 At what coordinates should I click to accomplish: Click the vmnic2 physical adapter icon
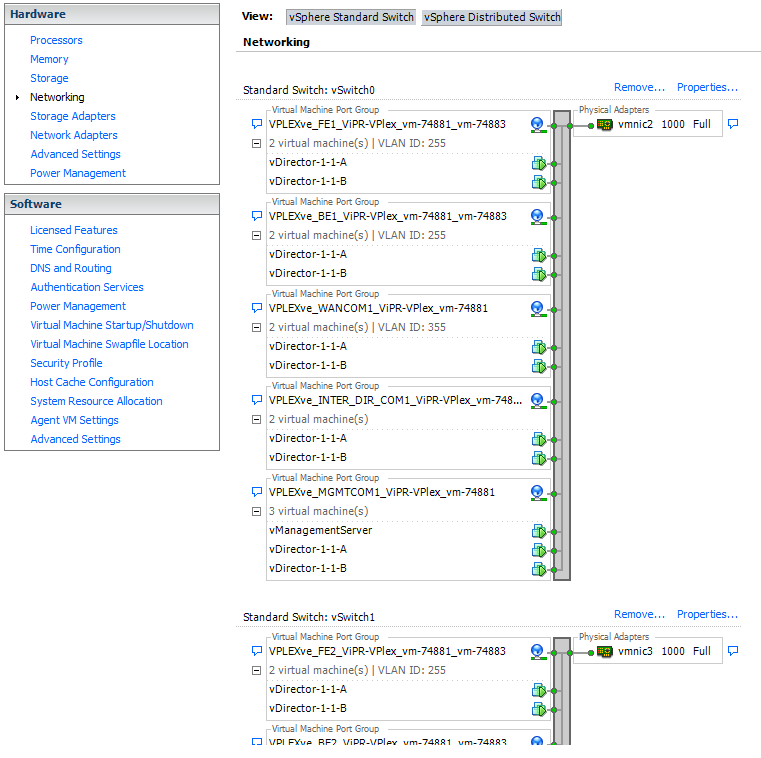coord(604,125)
